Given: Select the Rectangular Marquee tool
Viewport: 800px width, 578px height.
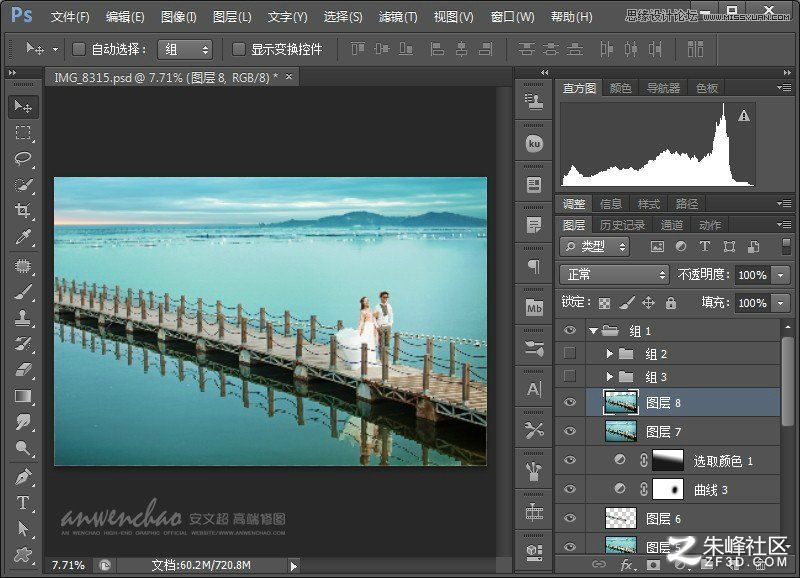Looking at the screenshot, I should 22,133.
